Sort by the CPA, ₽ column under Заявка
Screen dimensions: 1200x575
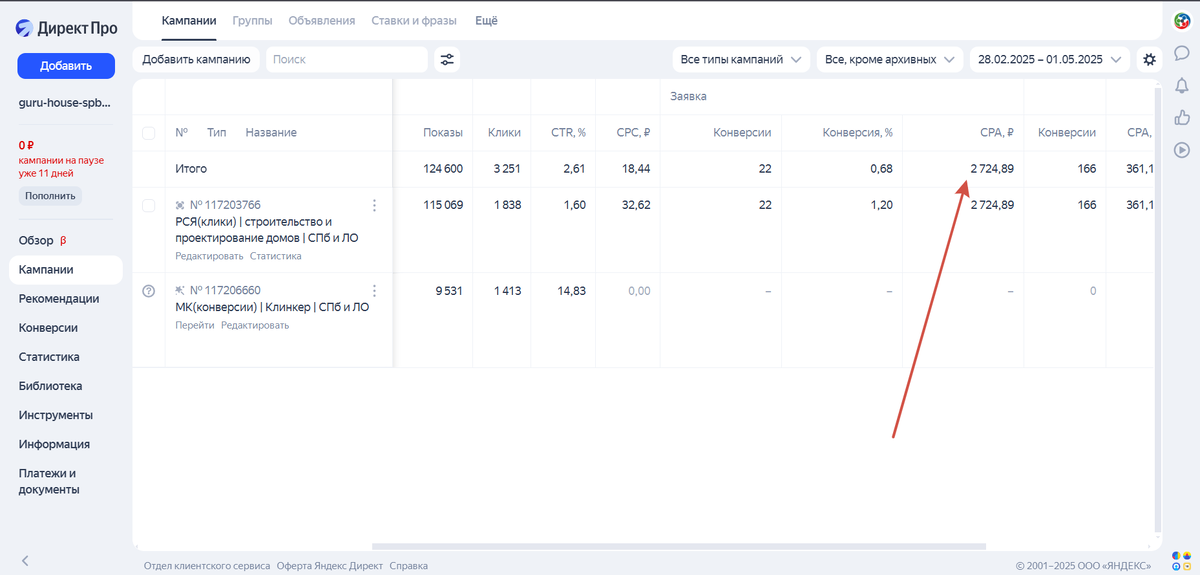[x=997, y=133]
